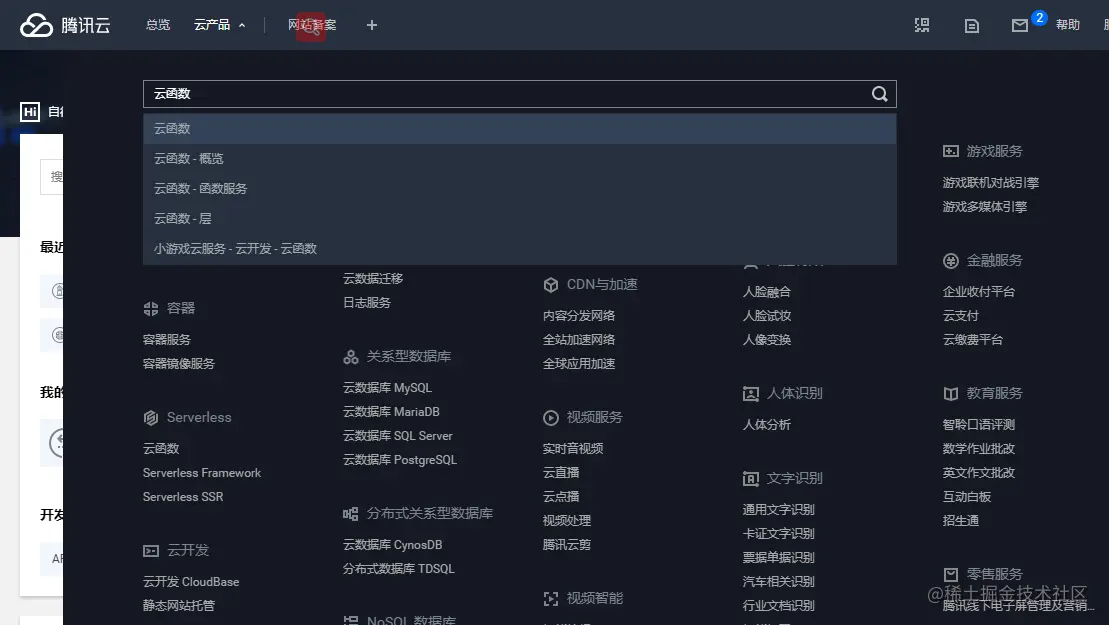The image size is (1109, 625).
Task: Open 云数据库 CynosDB
Action: pos(393,545)
